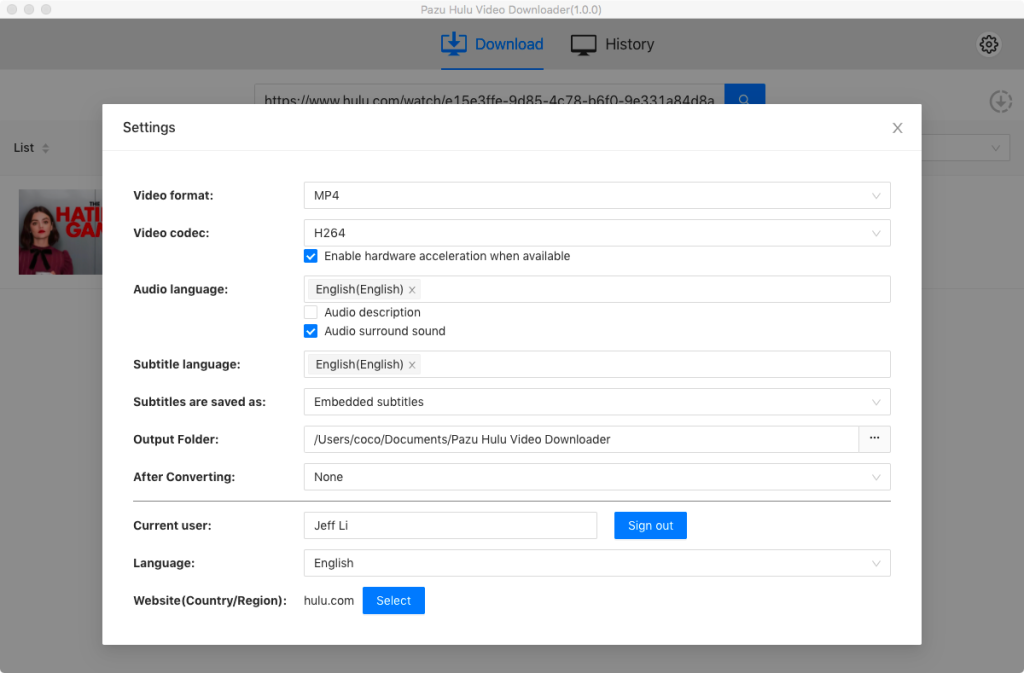Image resolution: width=1024 pixels, height=673 pixels.
Task: Click The Hating Game thumbnail
Action: [61, 232]
